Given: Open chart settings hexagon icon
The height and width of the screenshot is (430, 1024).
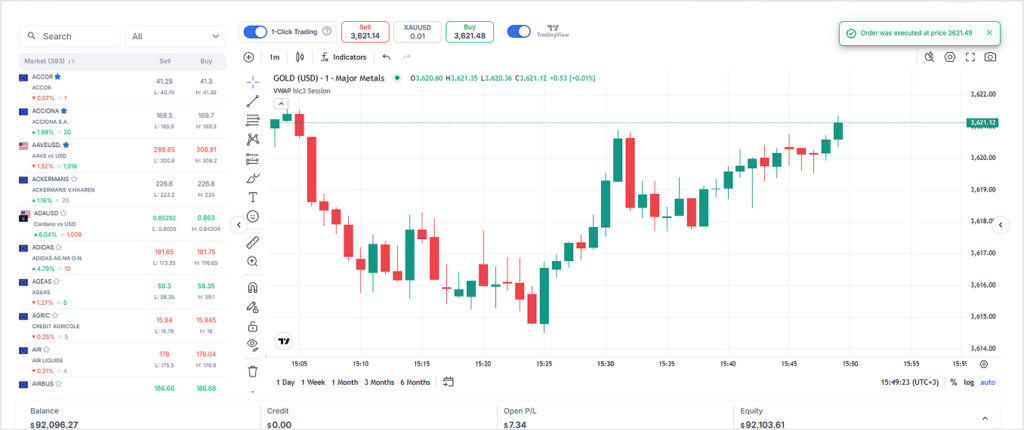Looking at the screenshot, I should 949,57.
